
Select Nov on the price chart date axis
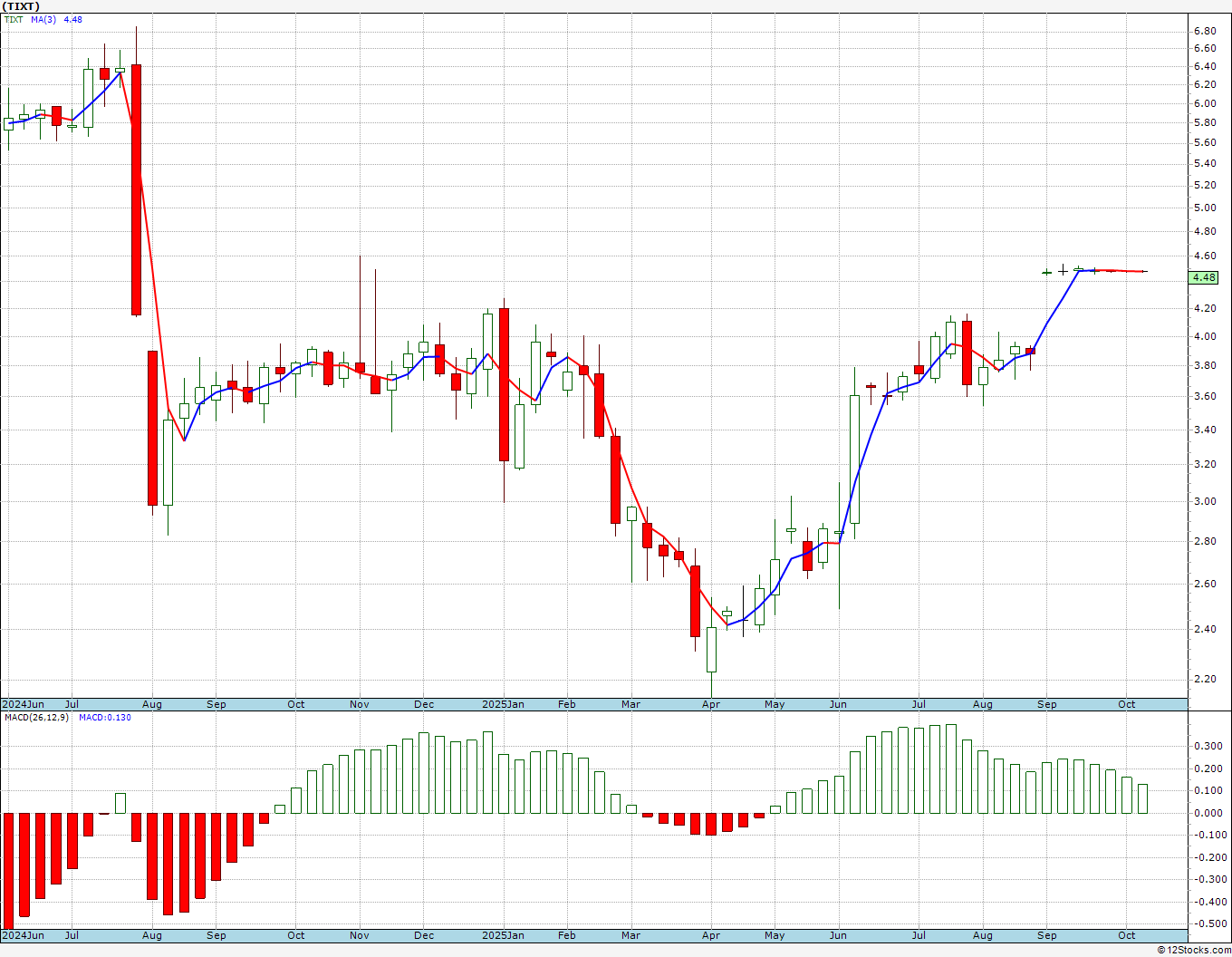(360, 704)
